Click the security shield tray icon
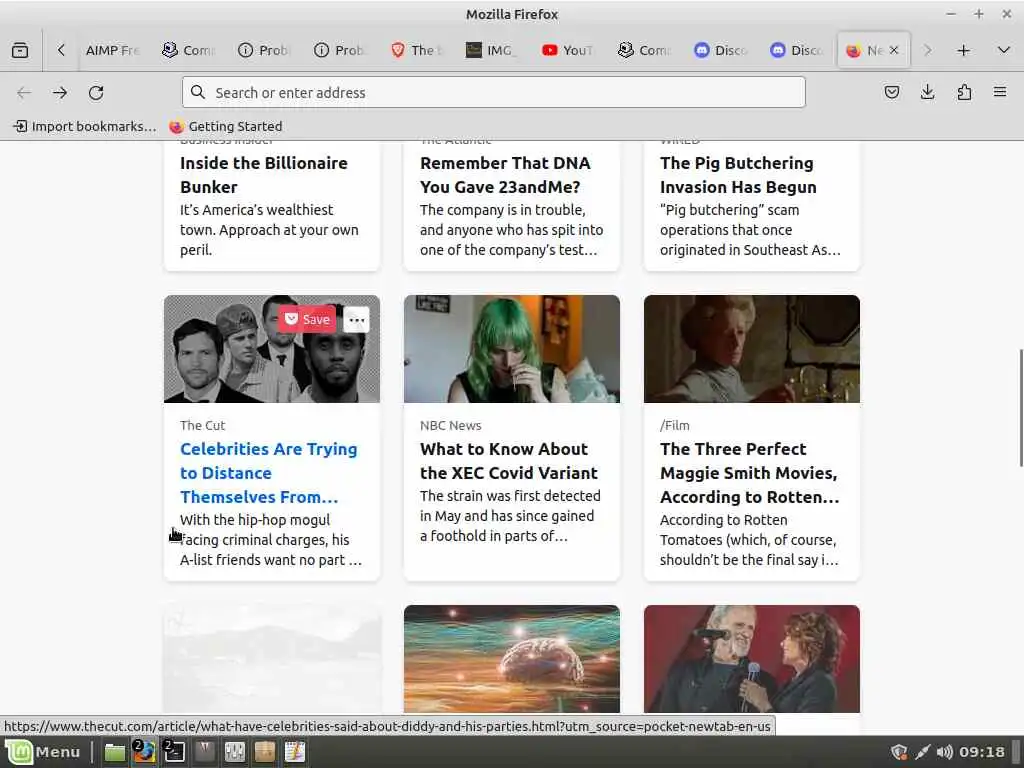 pyautogui.click(x=899, y=752)
